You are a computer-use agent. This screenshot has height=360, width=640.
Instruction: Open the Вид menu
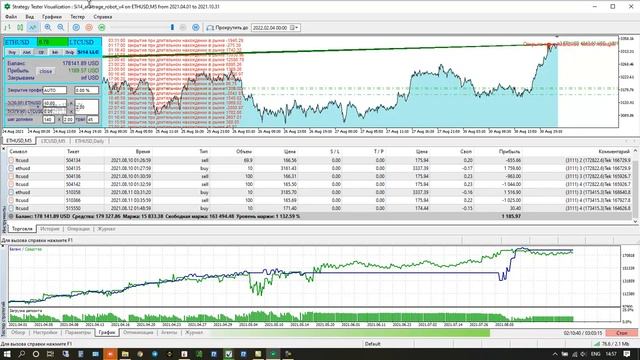pyautogui.click(x=30, y=17)
